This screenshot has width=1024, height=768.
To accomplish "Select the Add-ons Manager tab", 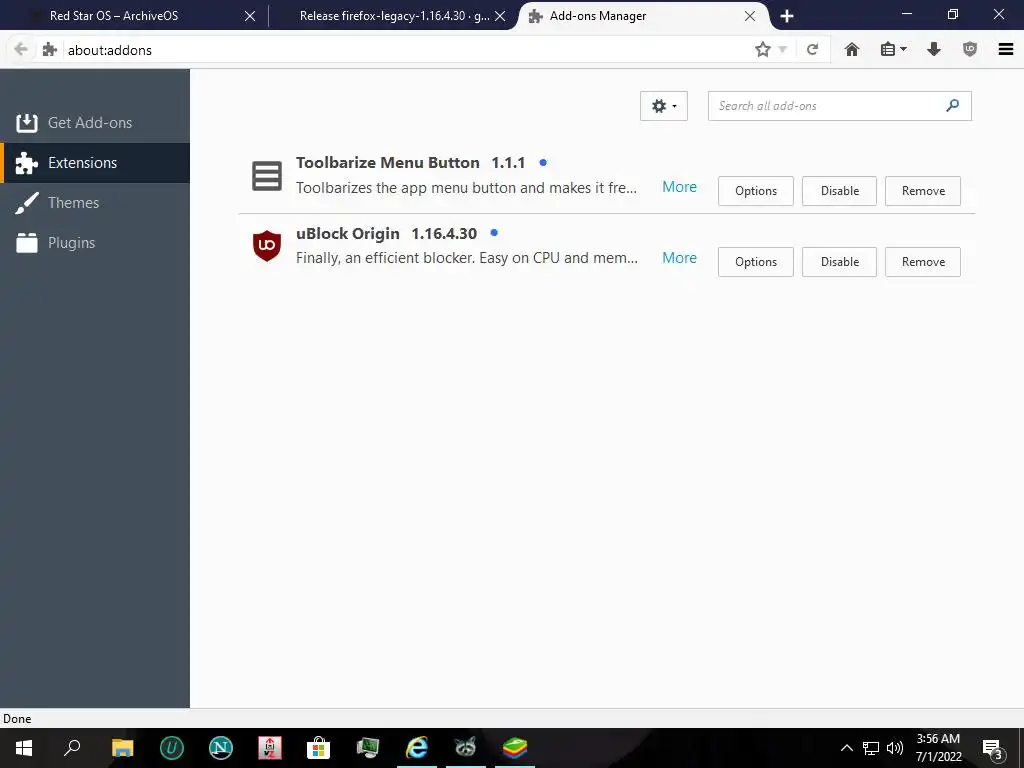I will 643,16.
